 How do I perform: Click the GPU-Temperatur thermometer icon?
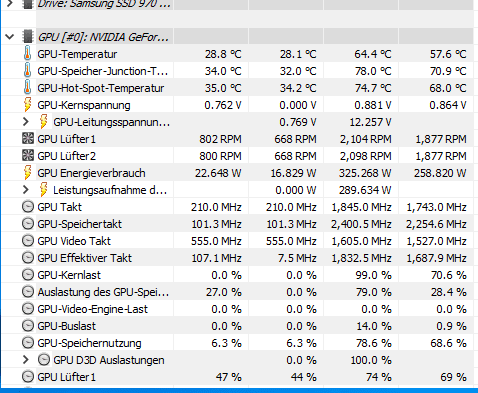click(x=28, y=54)
